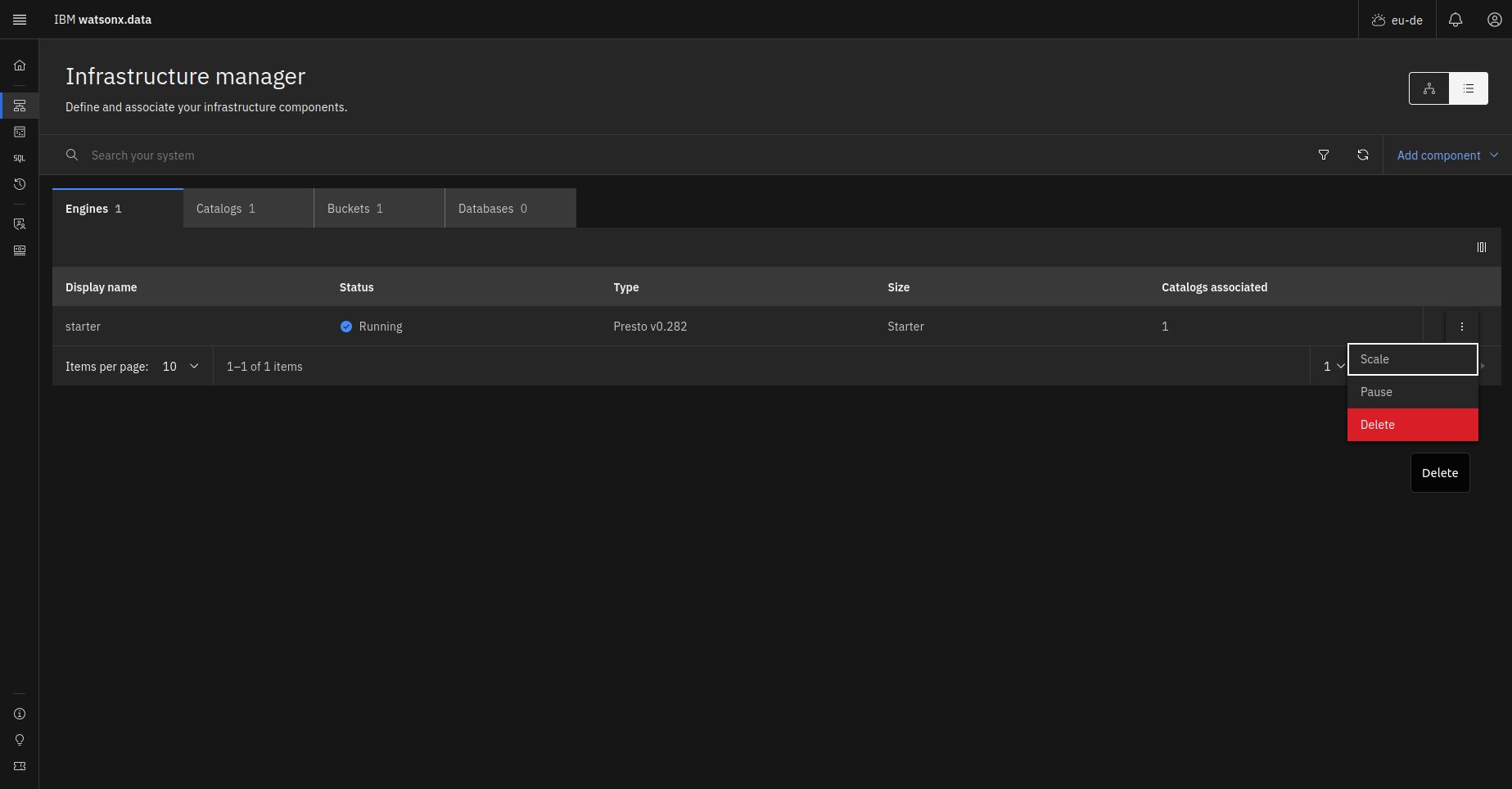Expand the Add component dropdown
Image resolution: width=1512 pixels, height=789 pixels.
click(1447, 156)
